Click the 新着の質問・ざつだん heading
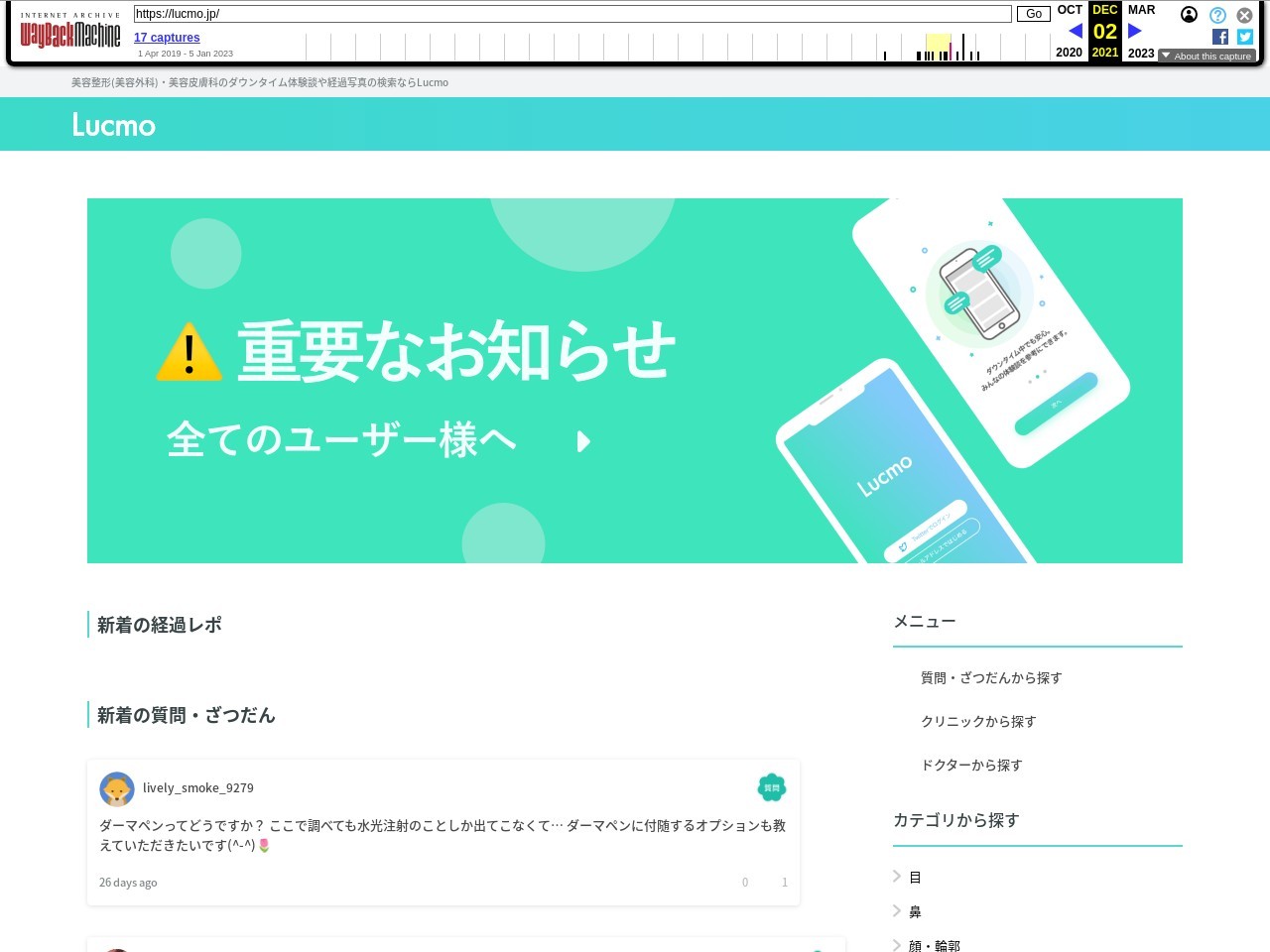This screenshot has height=952, width=1270. [x=187, y=715]
